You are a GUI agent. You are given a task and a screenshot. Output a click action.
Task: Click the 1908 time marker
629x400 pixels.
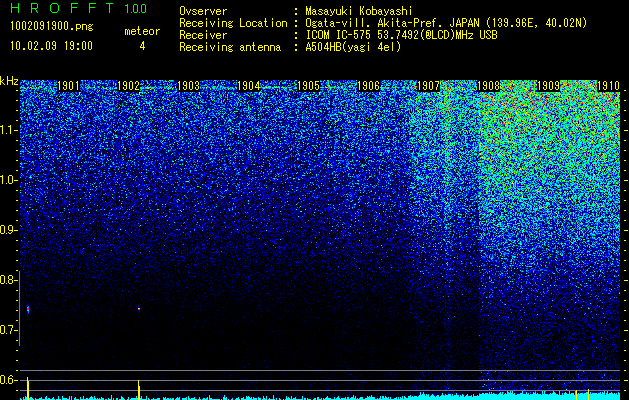pyautogui.click(x=488, y=86)
